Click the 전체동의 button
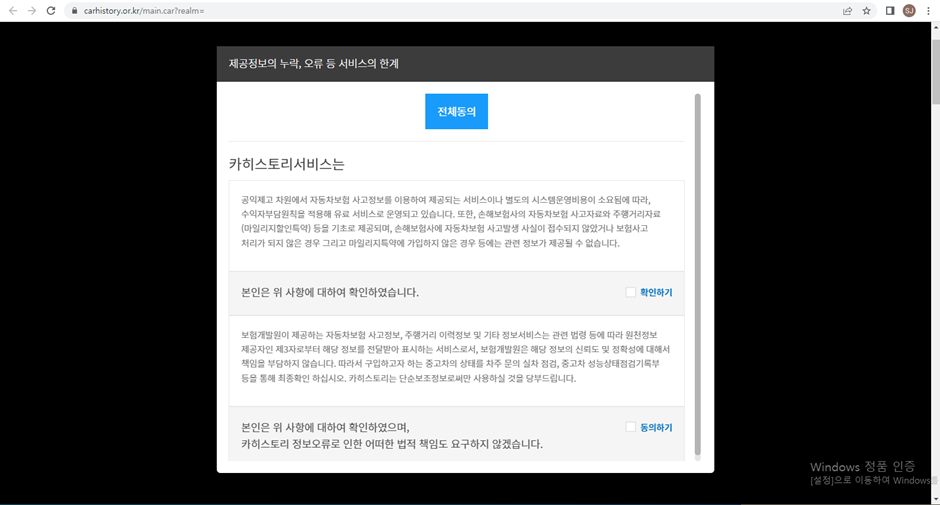 456,112
